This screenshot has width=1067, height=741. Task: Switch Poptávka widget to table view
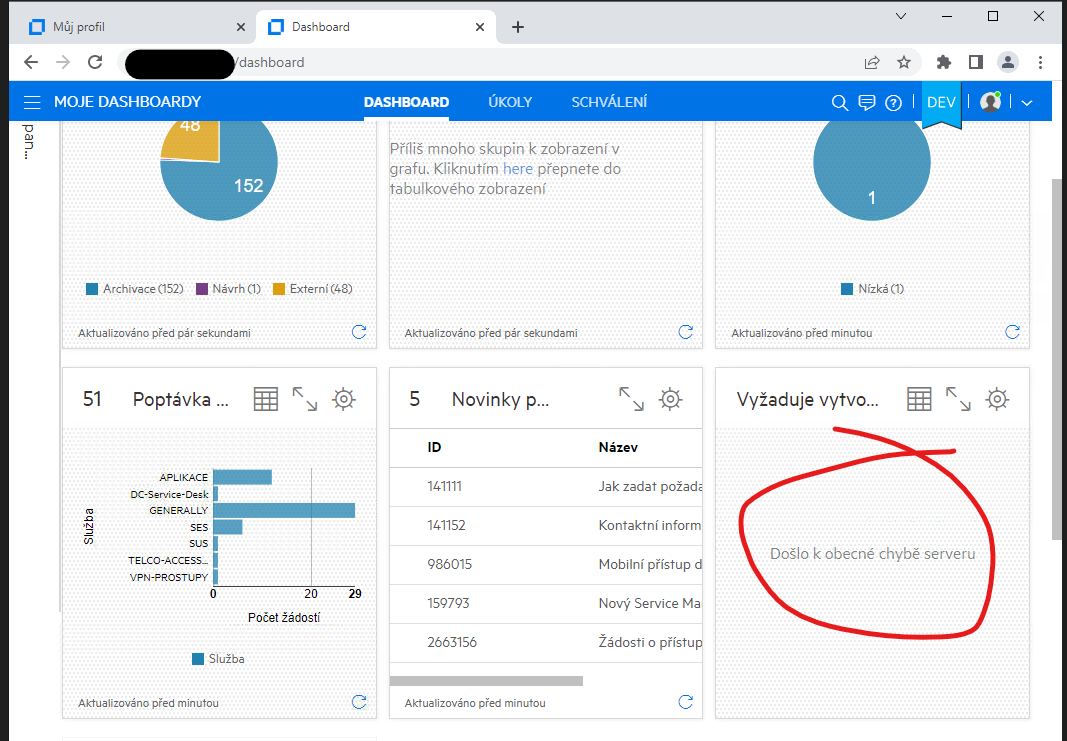coord(265,398)
